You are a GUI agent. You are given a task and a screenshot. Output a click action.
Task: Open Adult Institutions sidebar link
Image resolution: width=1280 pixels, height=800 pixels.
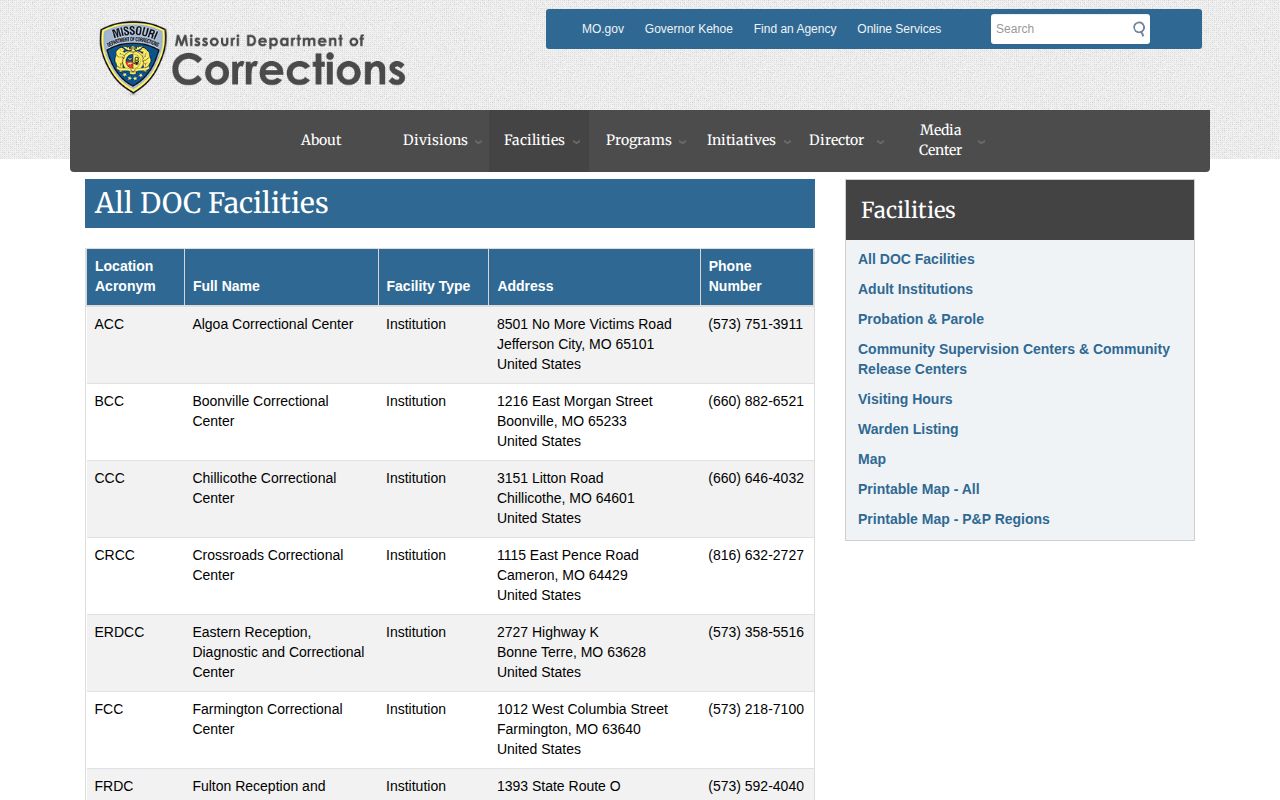pyautogui.click(x=915, y=289)
